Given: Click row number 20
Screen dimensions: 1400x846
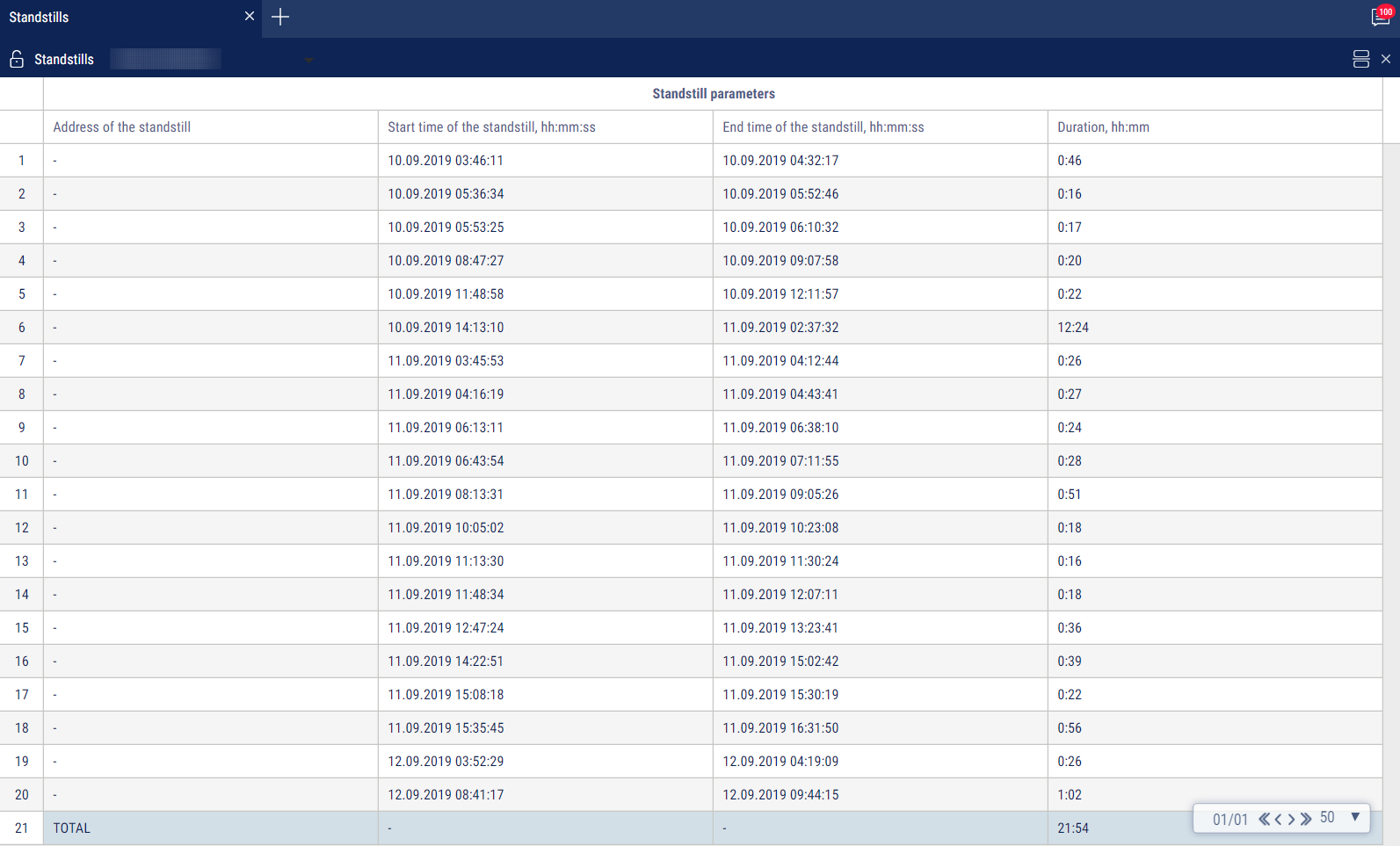Looking at the screenshot, I should click(x=22, y=795).
